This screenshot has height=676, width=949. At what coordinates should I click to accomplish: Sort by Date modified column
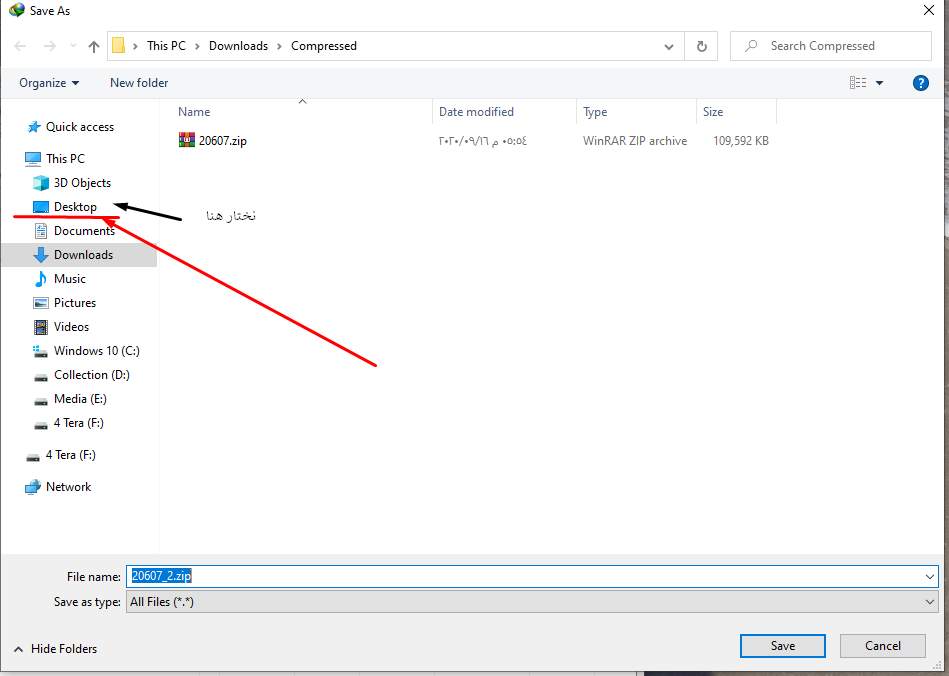(476, 112)
